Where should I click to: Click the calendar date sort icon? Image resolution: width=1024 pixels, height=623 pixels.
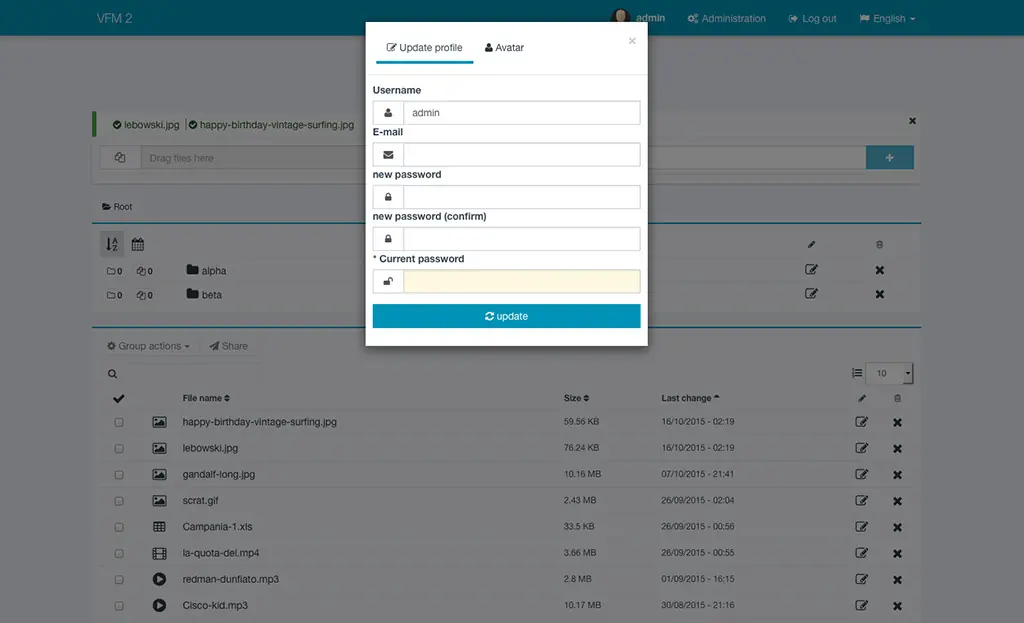click(x=138, y=244)
